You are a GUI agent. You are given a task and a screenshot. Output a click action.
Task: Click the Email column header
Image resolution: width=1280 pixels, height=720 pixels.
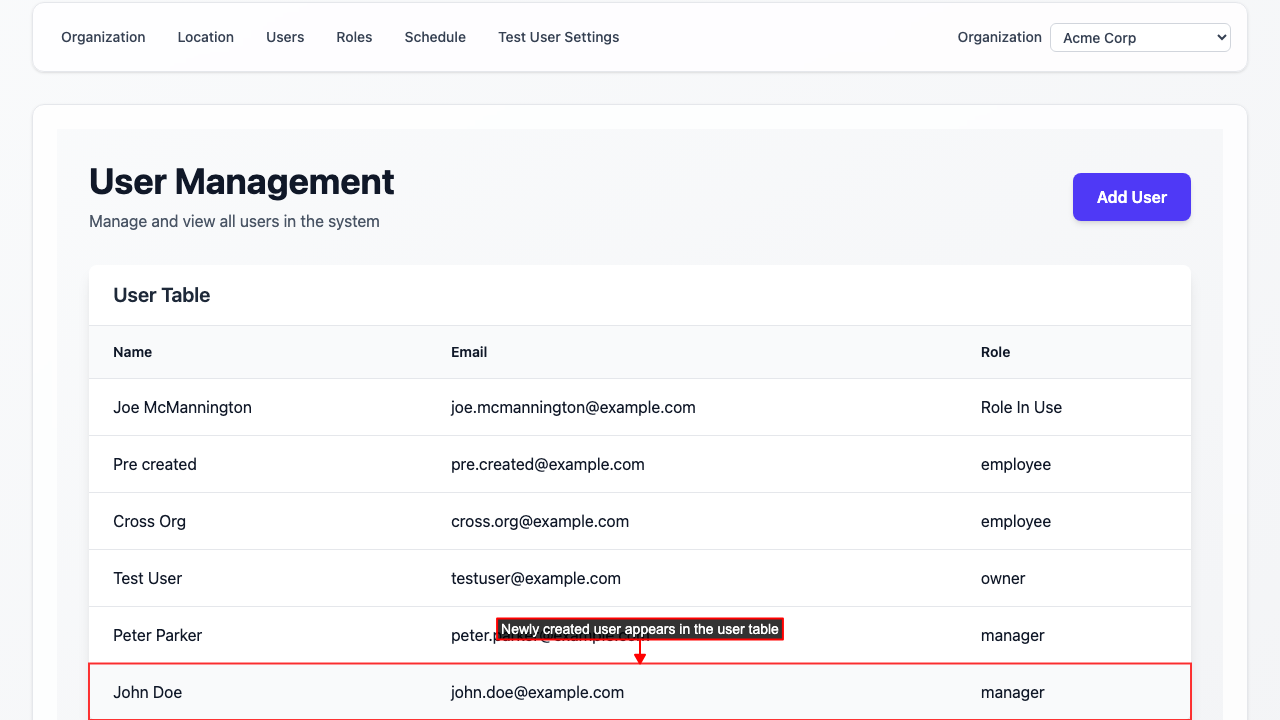click(469, 352)
